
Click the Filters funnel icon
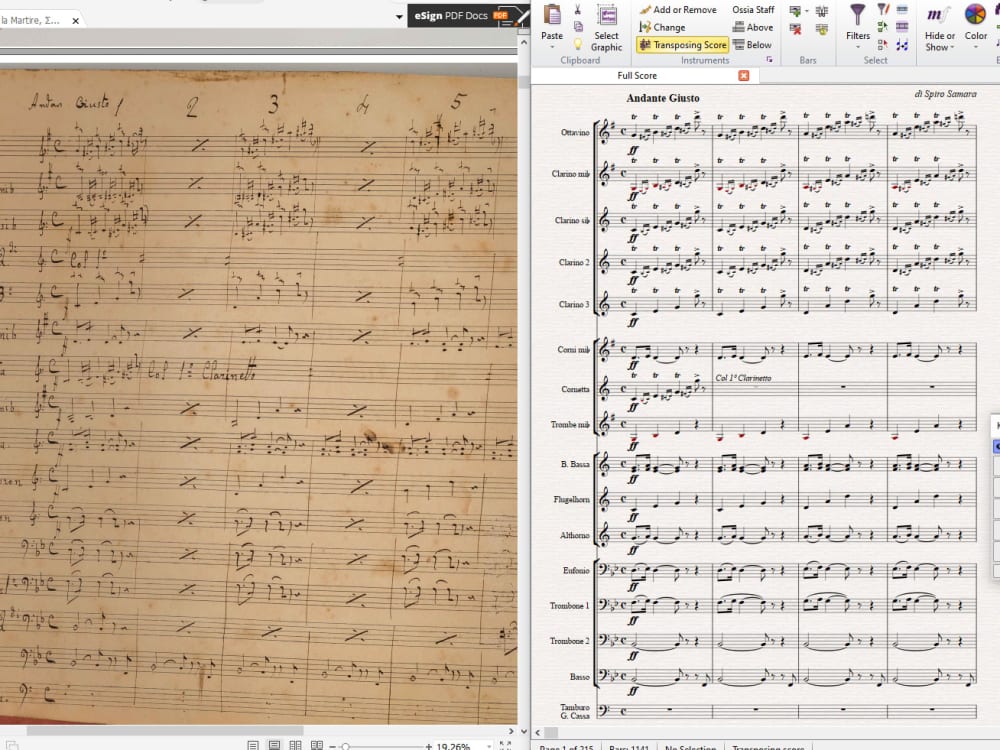tap(858, 15)
